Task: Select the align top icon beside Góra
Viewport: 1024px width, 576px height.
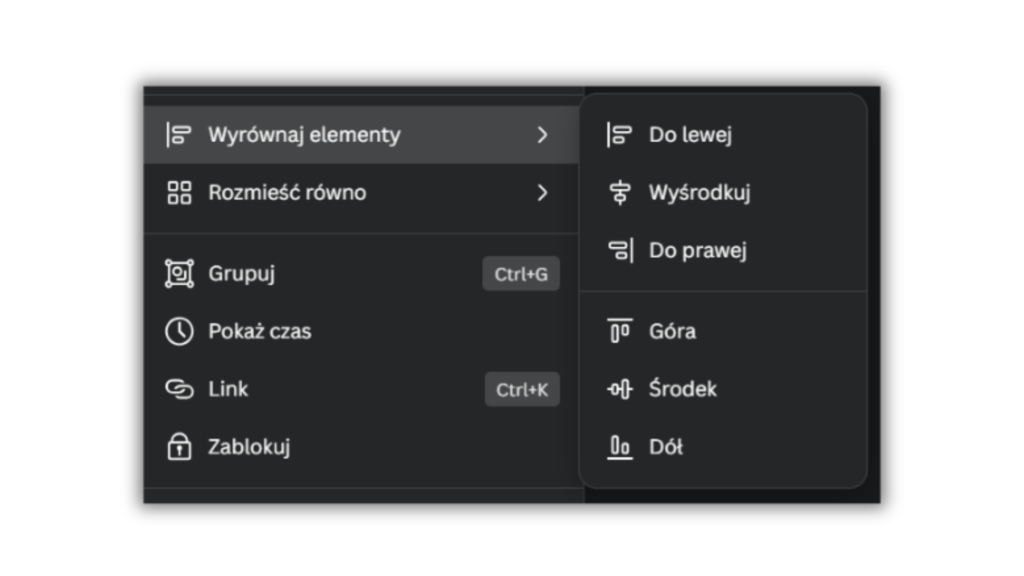Action: (620, 331)
